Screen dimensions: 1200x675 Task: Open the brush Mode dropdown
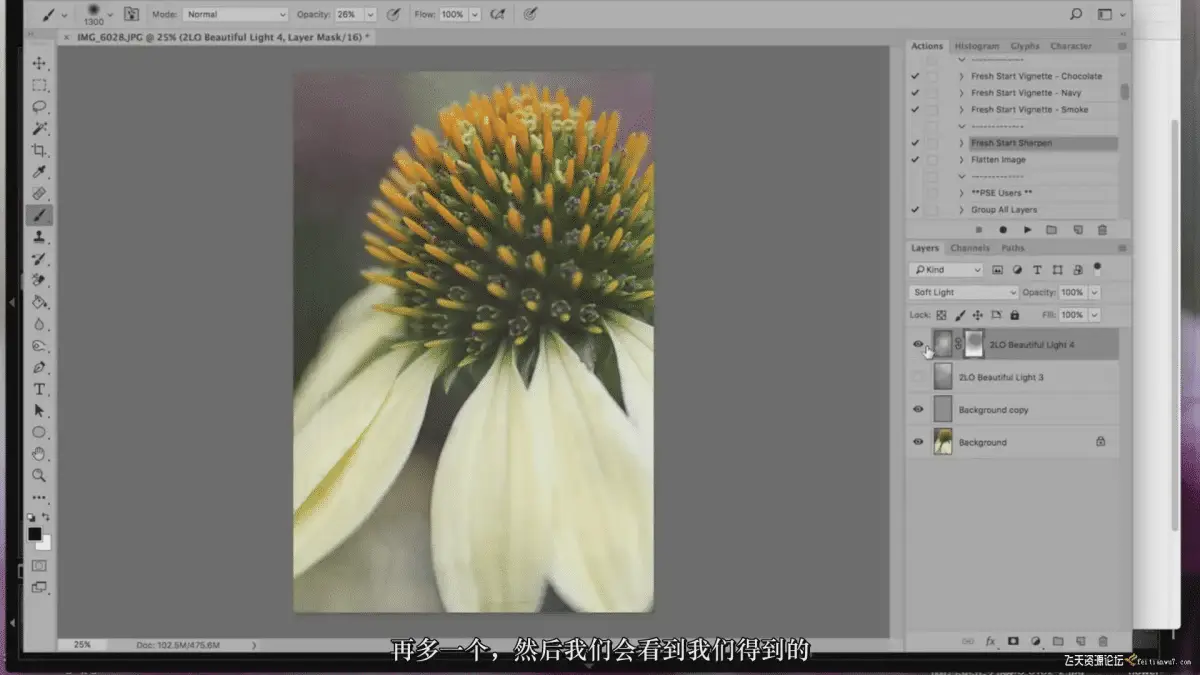tap(236, 15)
